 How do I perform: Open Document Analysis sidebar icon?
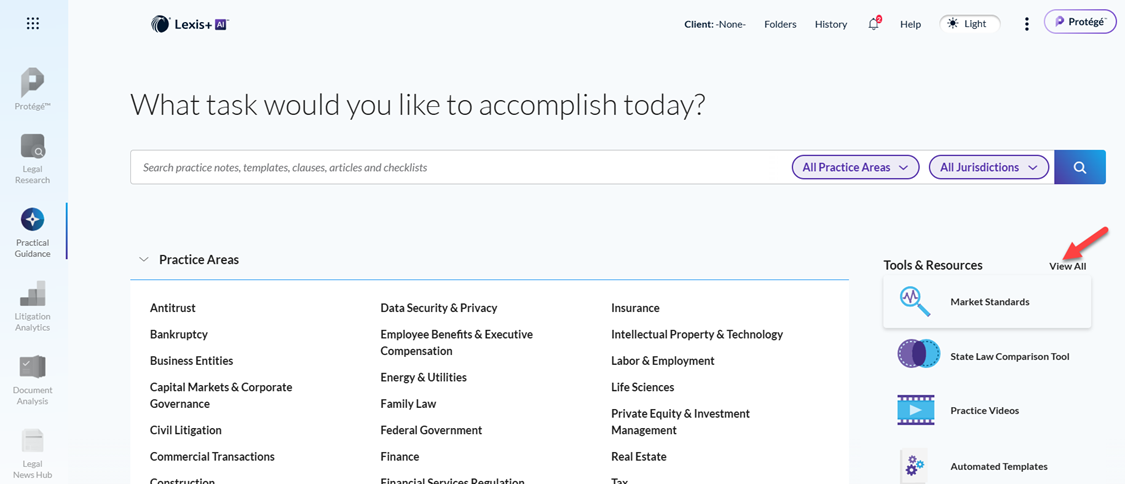[x=33, y=379]
